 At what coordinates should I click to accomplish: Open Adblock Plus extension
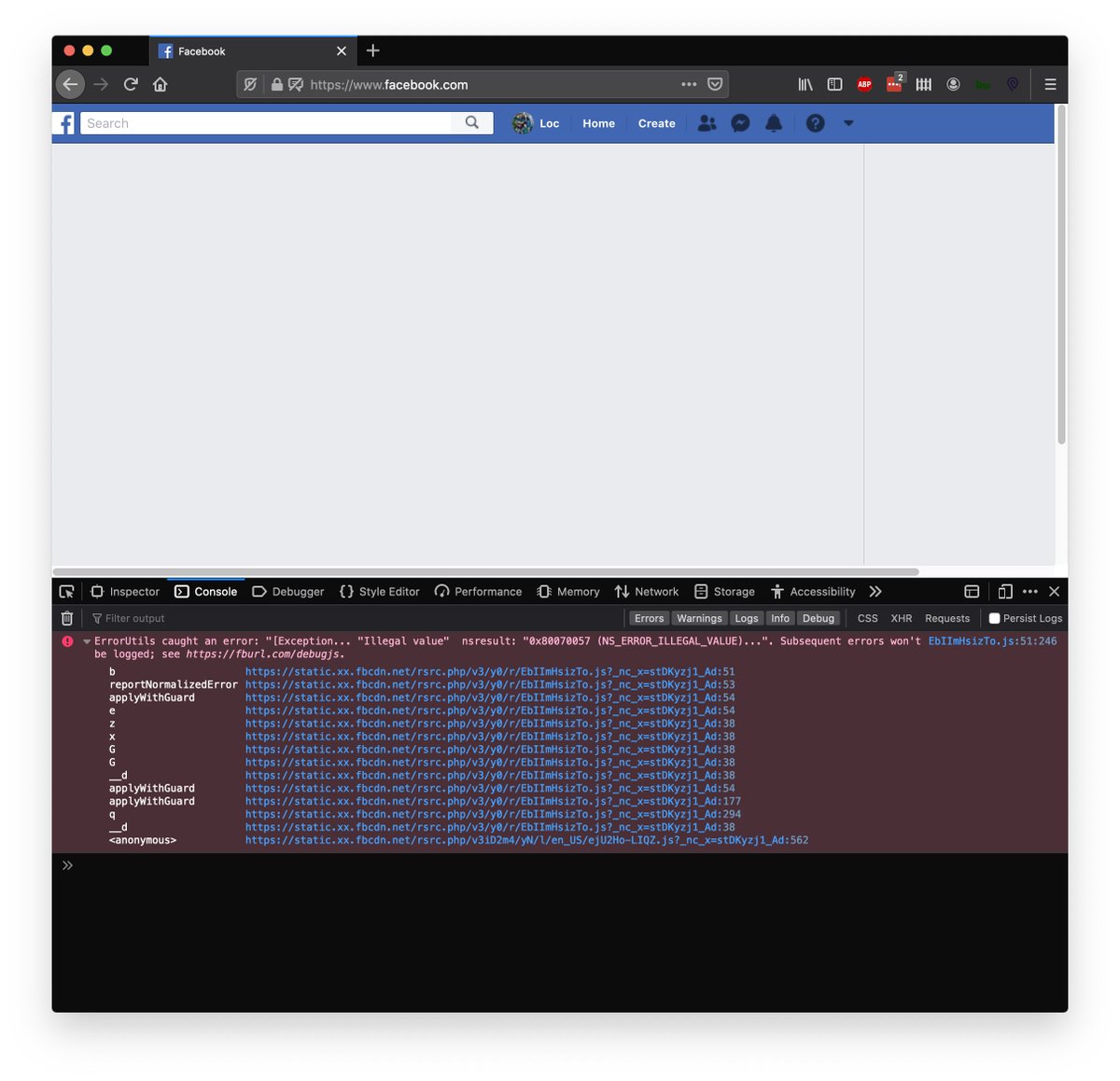[x=864, y=84]
